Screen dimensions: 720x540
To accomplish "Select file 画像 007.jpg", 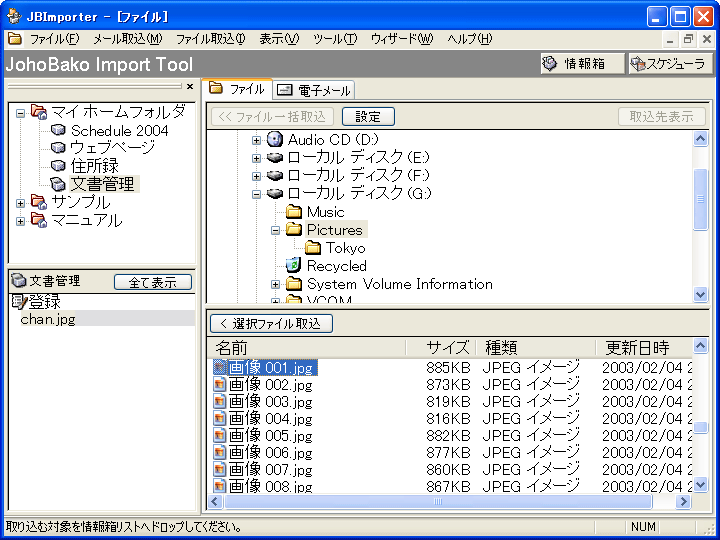I will point(270,469).
